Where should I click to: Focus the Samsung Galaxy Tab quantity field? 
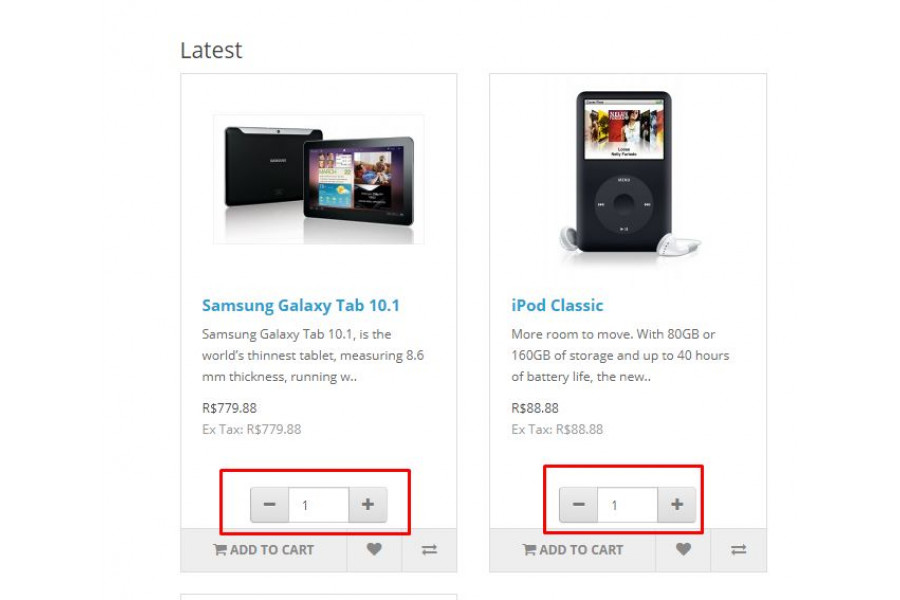tap(319, 505)
